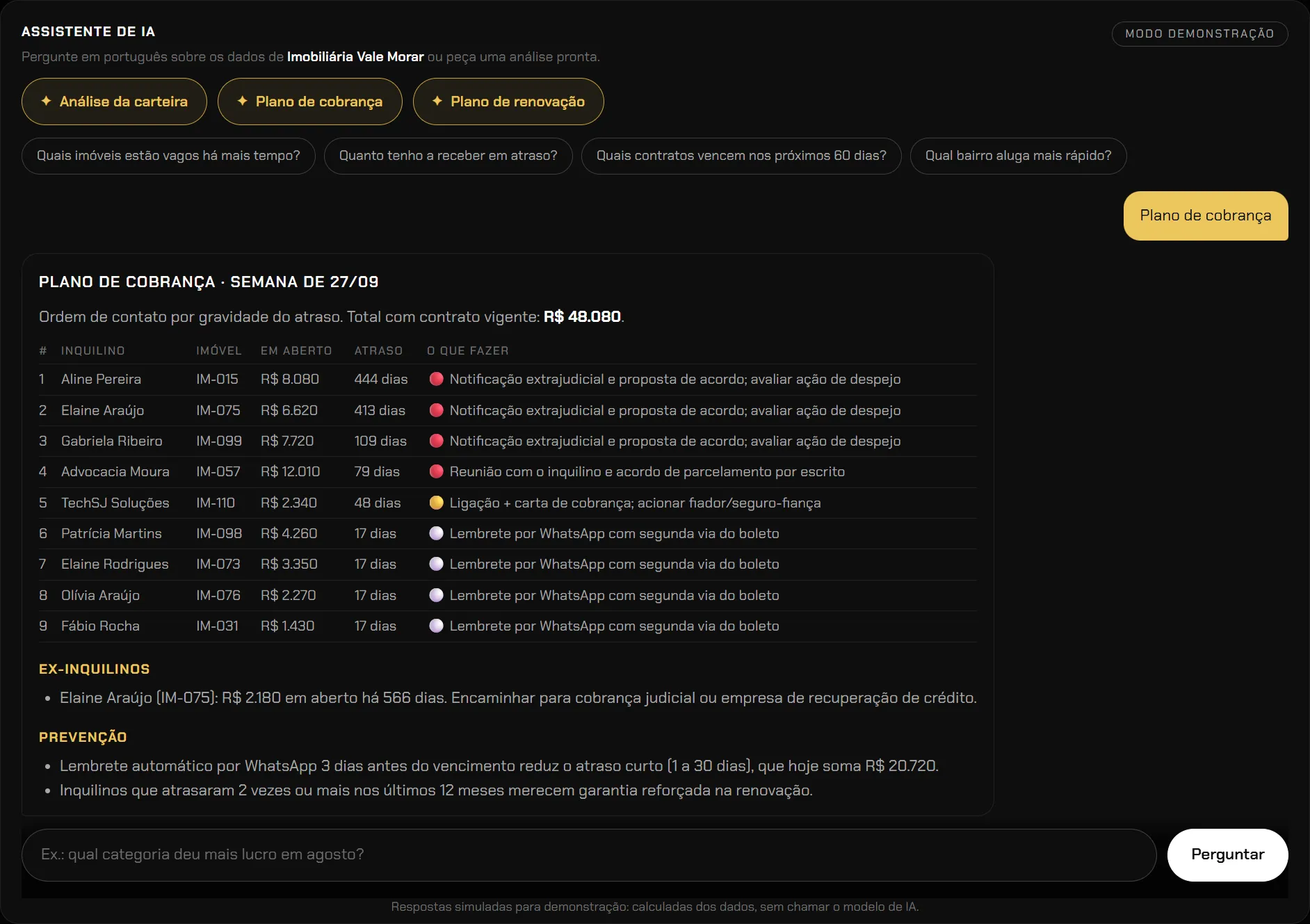The height and width of the screenshot is (924, 1310).
Task: Click tenant name TechSJ Soluções
Action: coord(115,503)
